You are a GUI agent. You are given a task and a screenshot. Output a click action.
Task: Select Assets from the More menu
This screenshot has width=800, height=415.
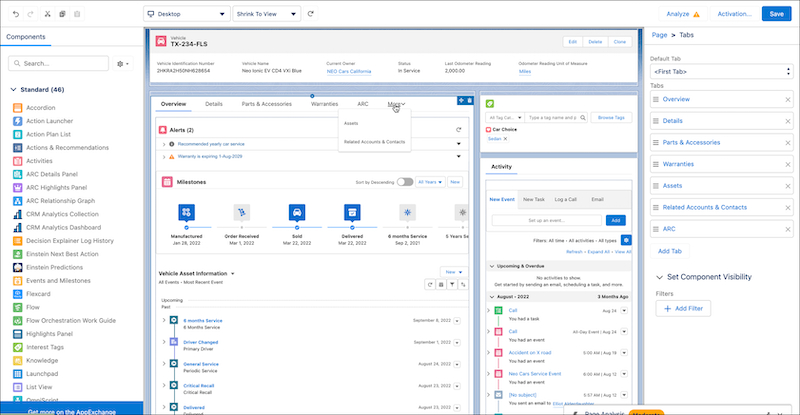coord(351,123)
